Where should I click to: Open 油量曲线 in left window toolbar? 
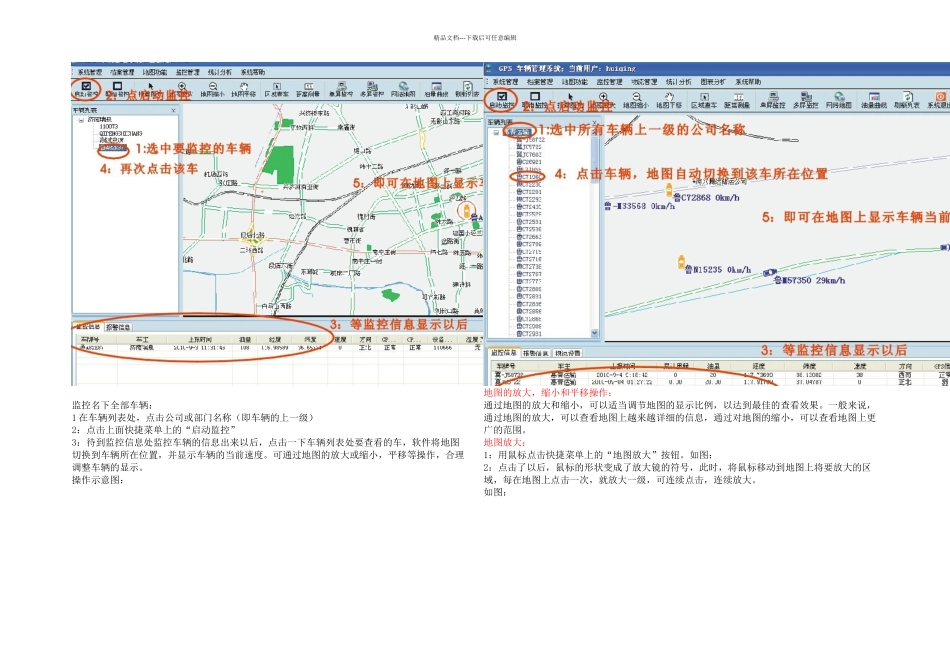pos(436,90)
